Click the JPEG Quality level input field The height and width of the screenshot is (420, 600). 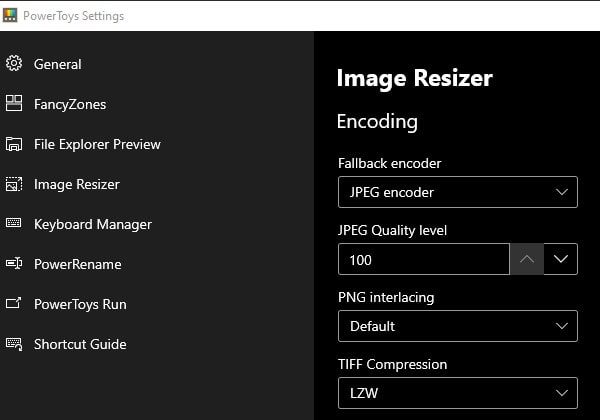click(423, 259)
